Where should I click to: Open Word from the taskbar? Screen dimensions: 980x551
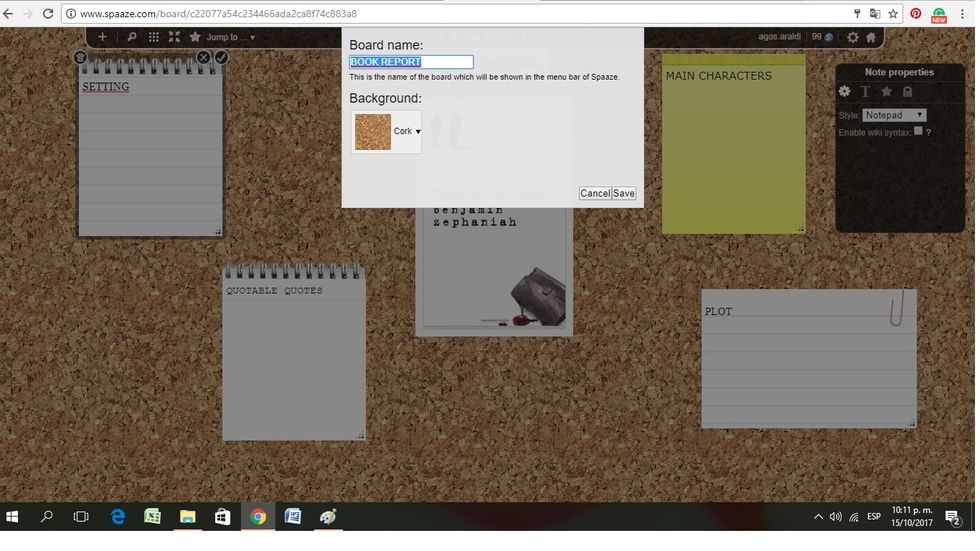(x=292, y=517)
